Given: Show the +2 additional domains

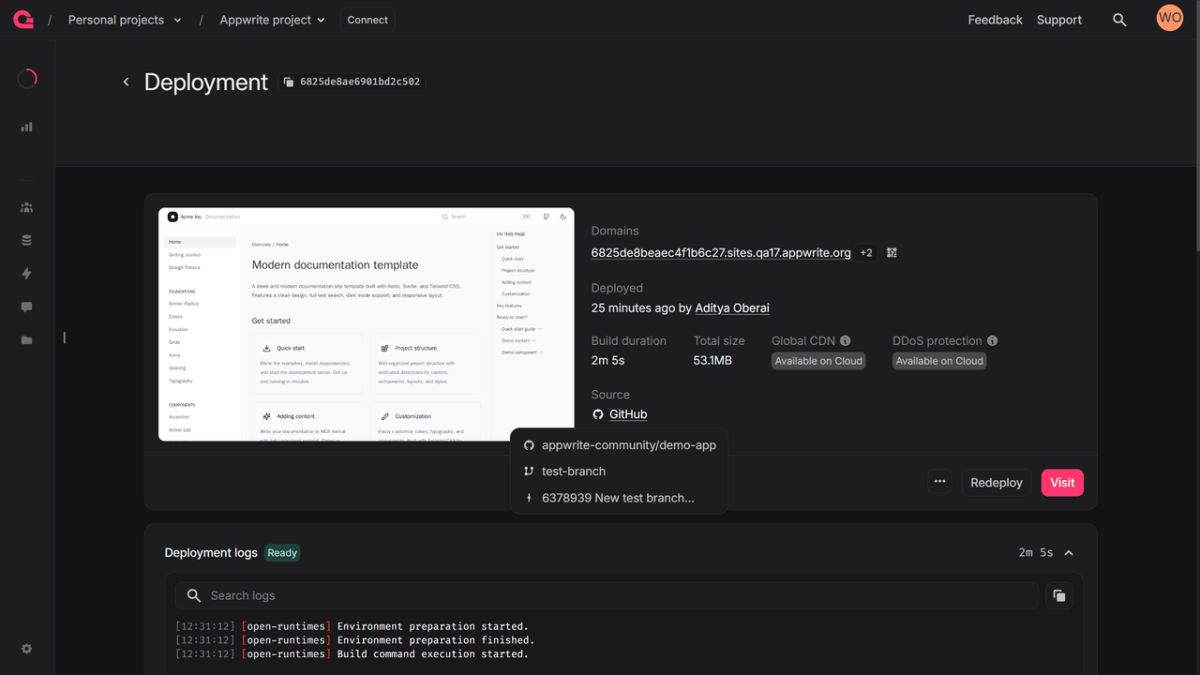Looking at the screenshot, I should click(866, 253).
